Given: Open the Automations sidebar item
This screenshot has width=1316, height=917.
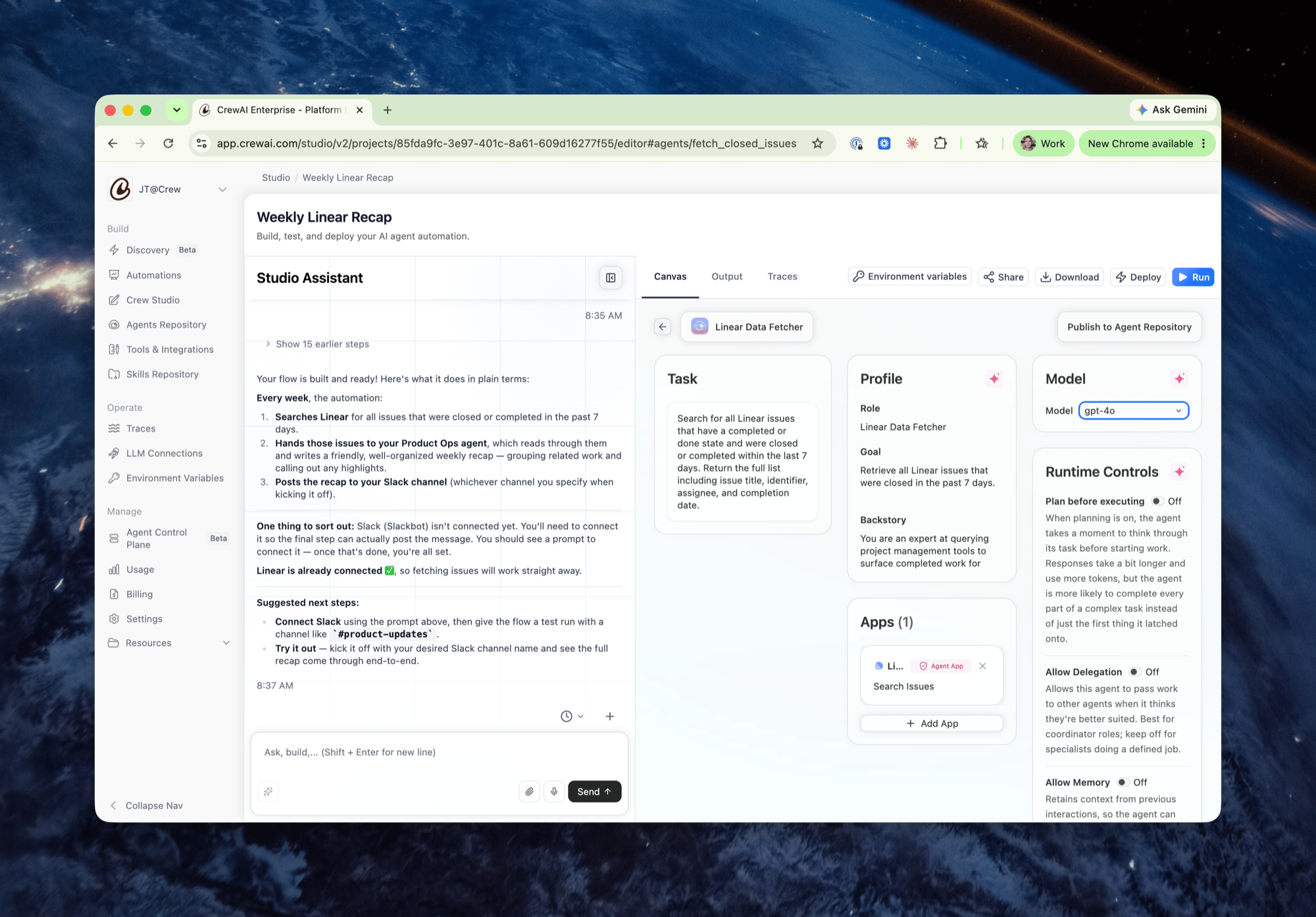Looking at the screenshot, I should pos(153,275).
